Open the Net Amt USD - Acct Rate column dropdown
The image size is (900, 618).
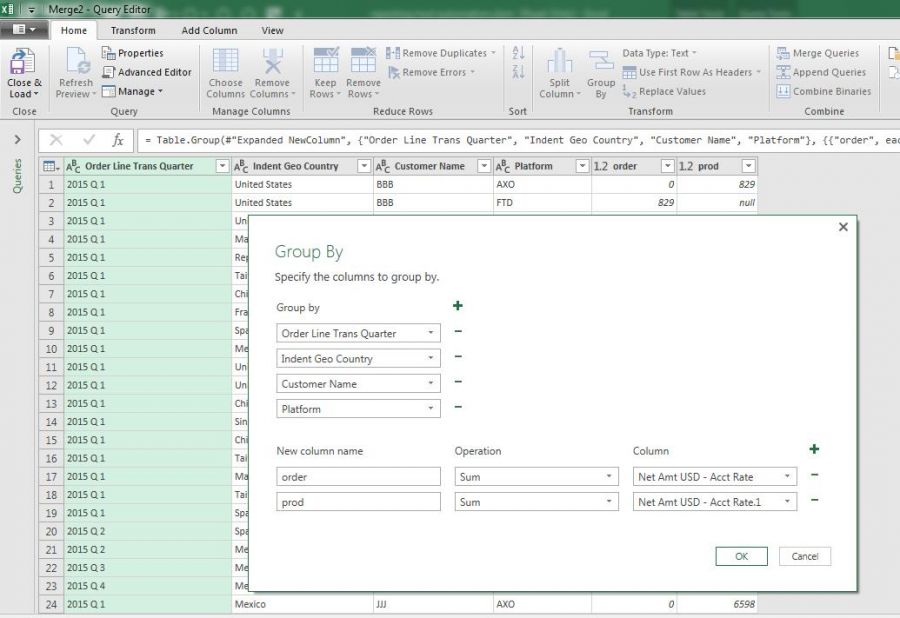pos(787,476)
